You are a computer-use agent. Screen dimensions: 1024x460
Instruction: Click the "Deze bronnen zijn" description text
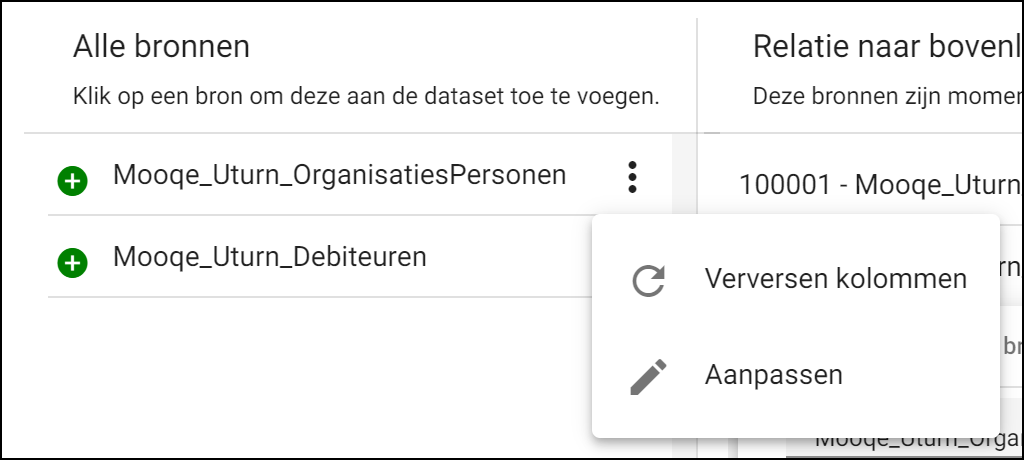pyautogui.click(x=886, y=97)
